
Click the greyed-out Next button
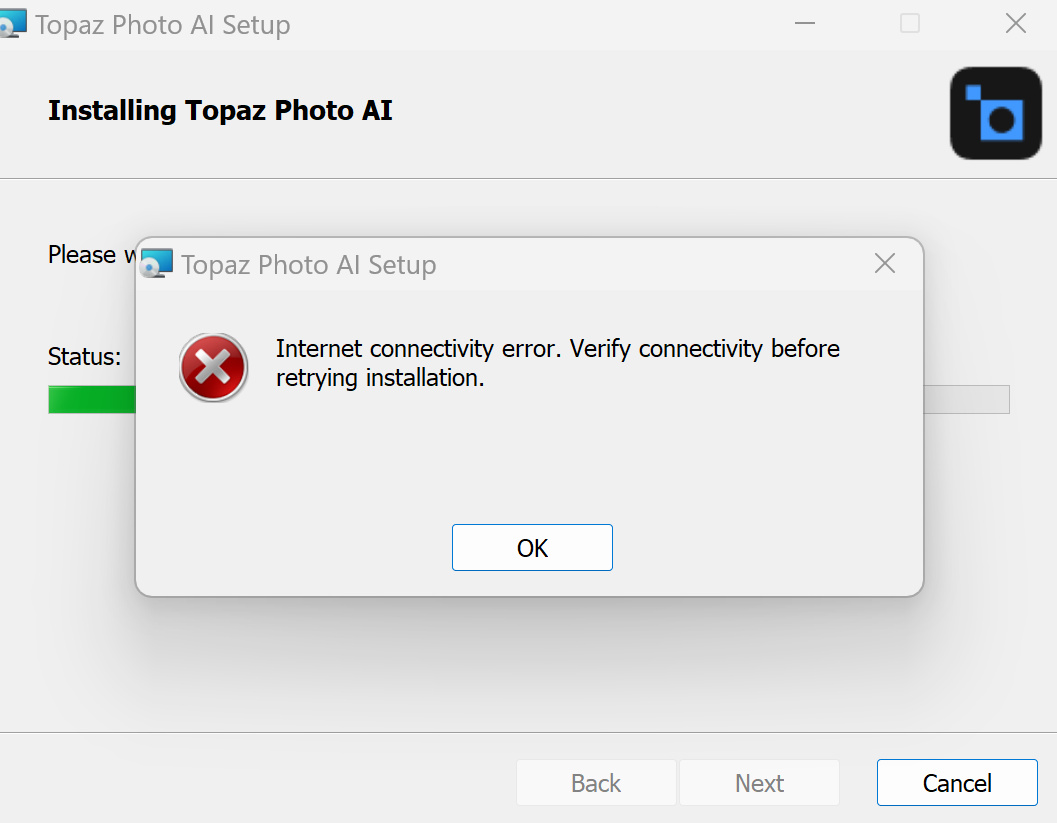759,783
